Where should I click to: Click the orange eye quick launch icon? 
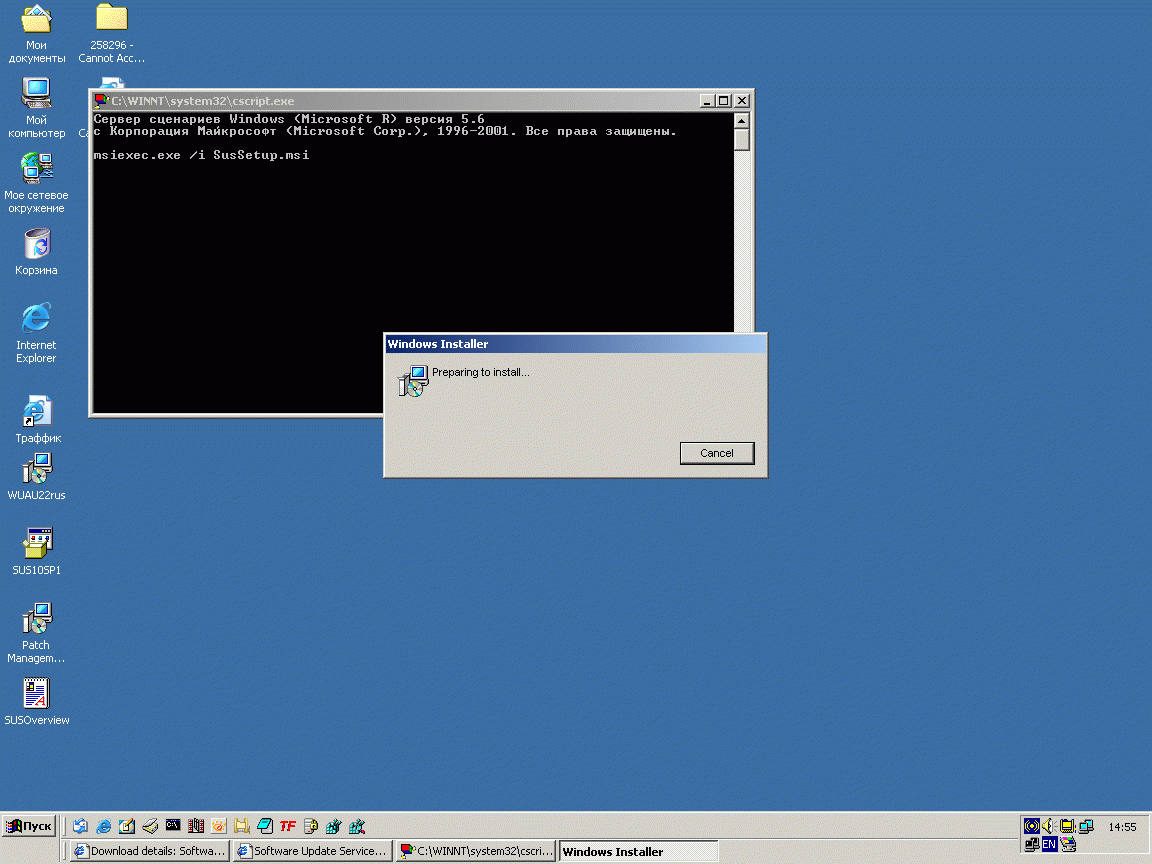219,826
